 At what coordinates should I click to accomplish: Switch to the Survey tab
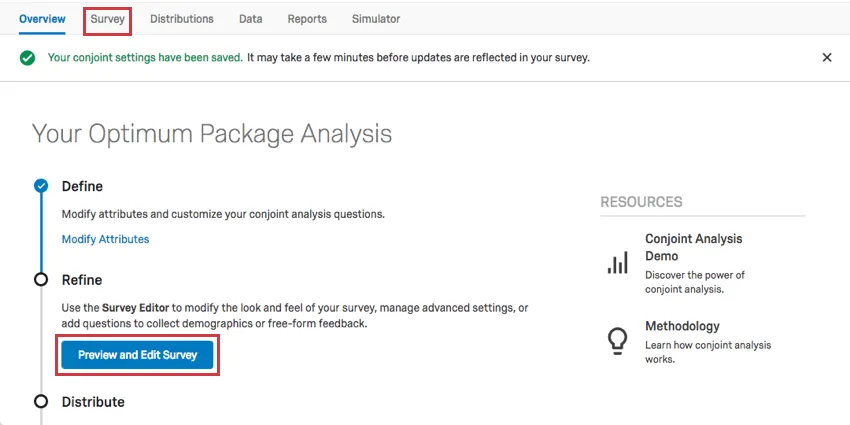[x=107, y=19]
